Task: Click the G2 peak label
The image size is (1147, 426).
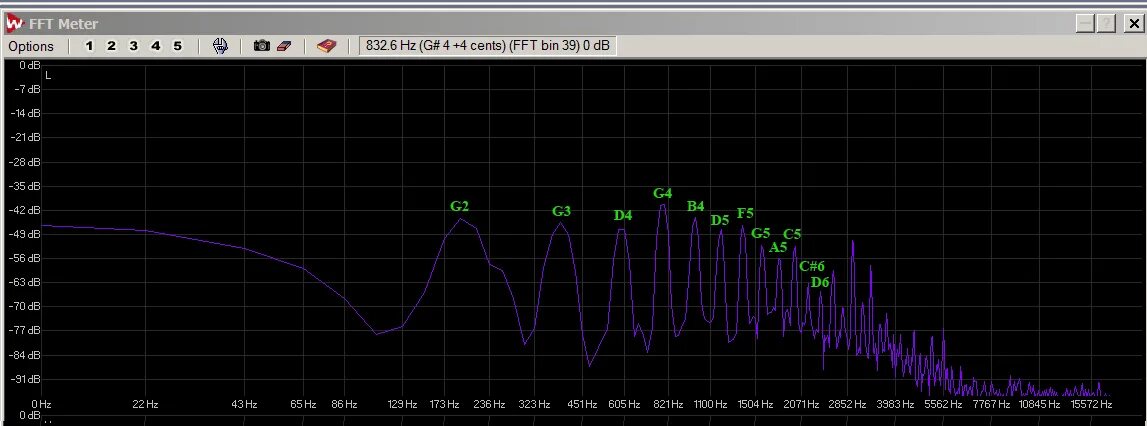Action: click(459, 206)
